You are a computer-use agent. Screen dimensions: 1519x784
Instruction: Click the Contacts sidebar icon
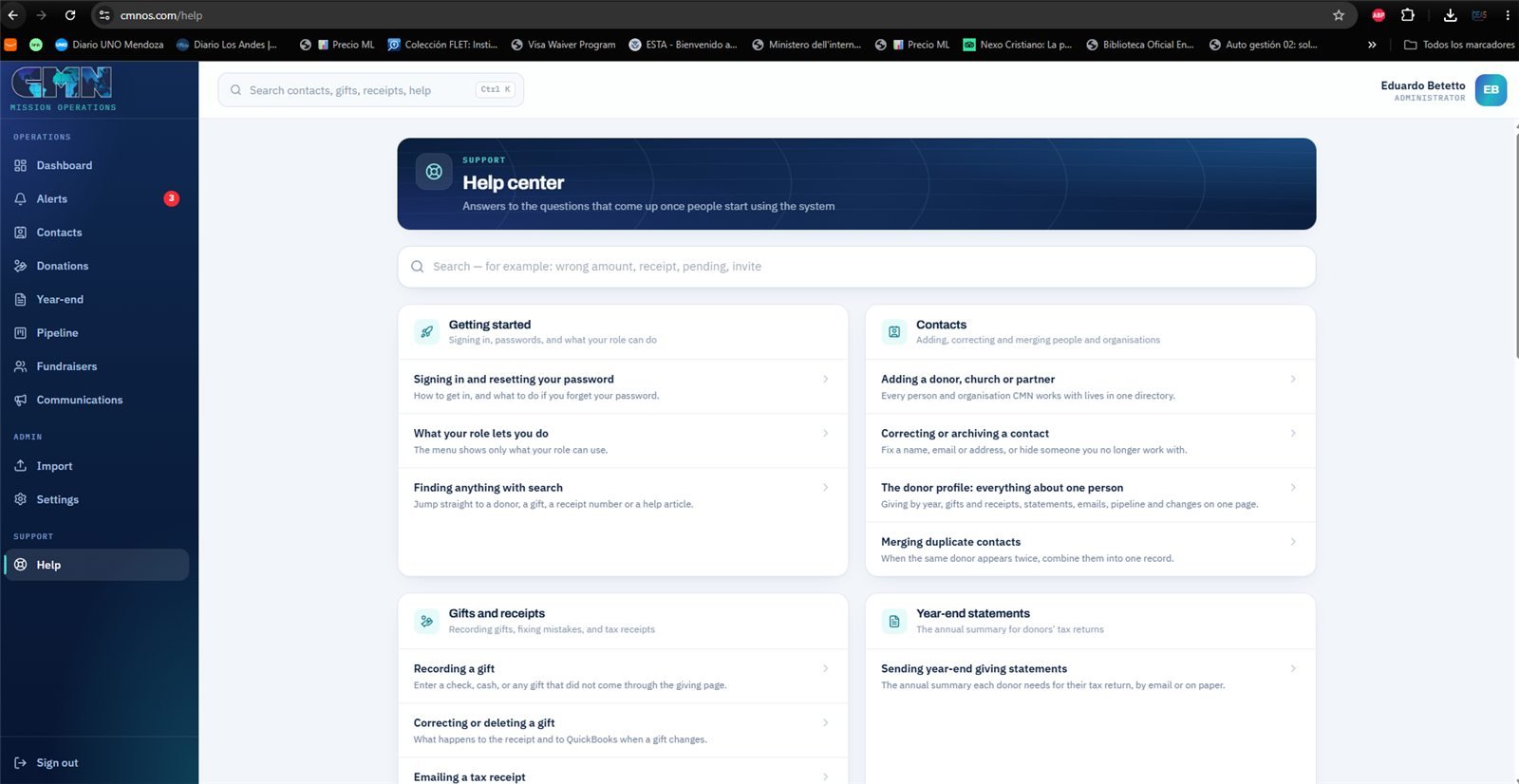pyautogui.click(x=21, y=233)
